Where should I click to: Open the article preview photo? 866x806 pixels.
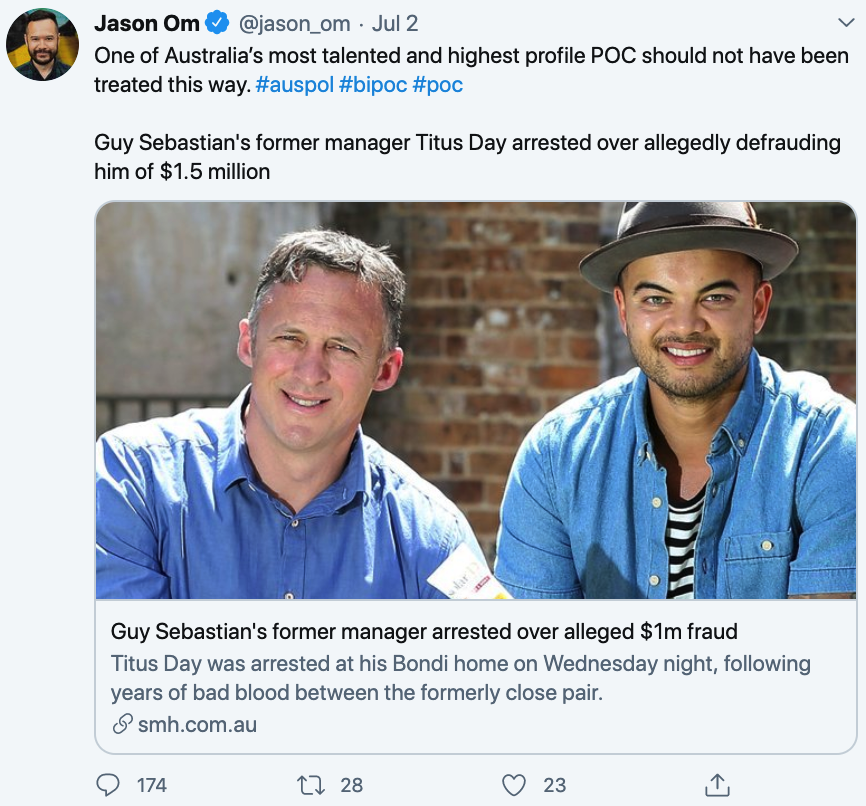(x=476, y=400)
